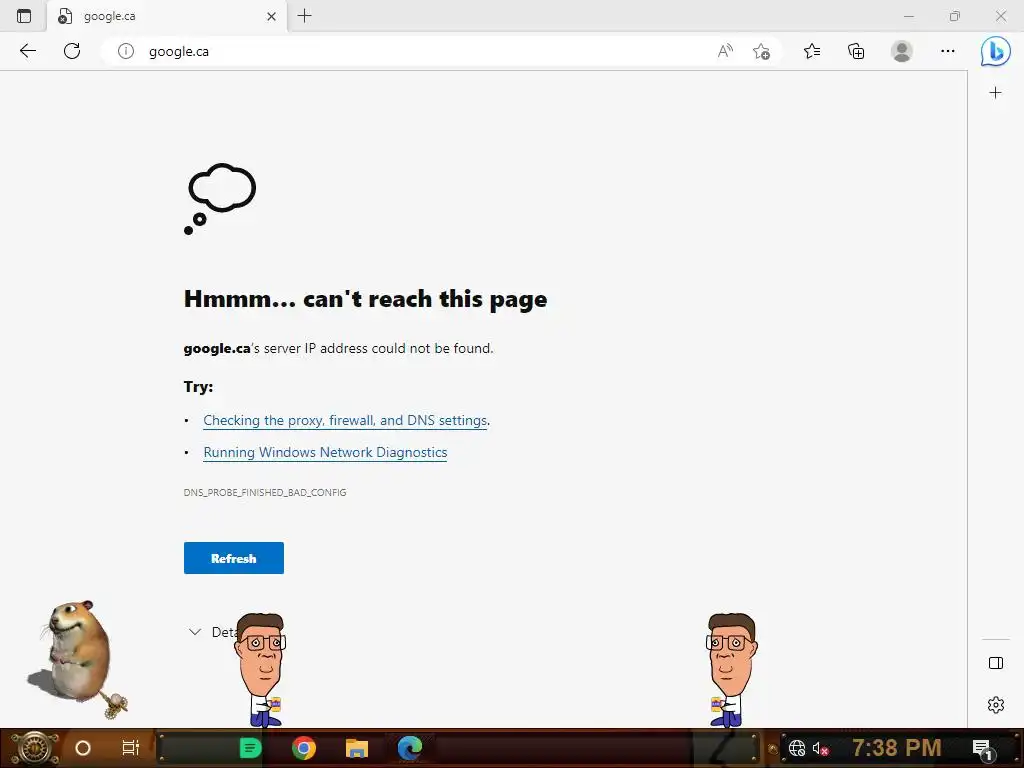Reload page with the toolbar refresh icon
This screenshot has width=1024, height=768.
point(72,51)
